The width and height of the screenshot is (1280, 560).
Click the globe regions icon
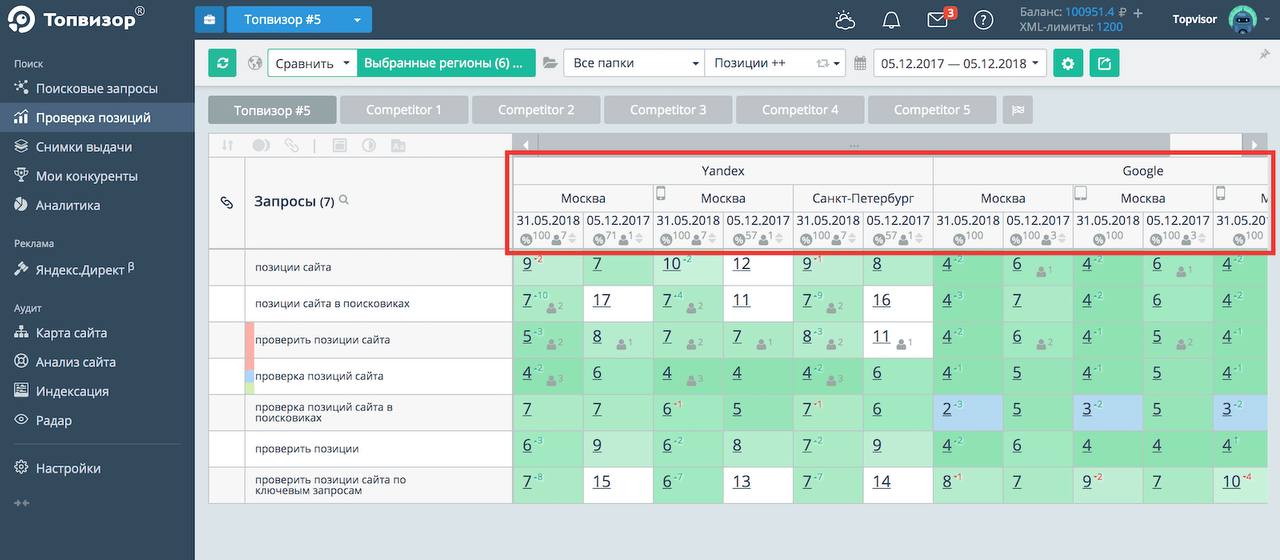254,63
